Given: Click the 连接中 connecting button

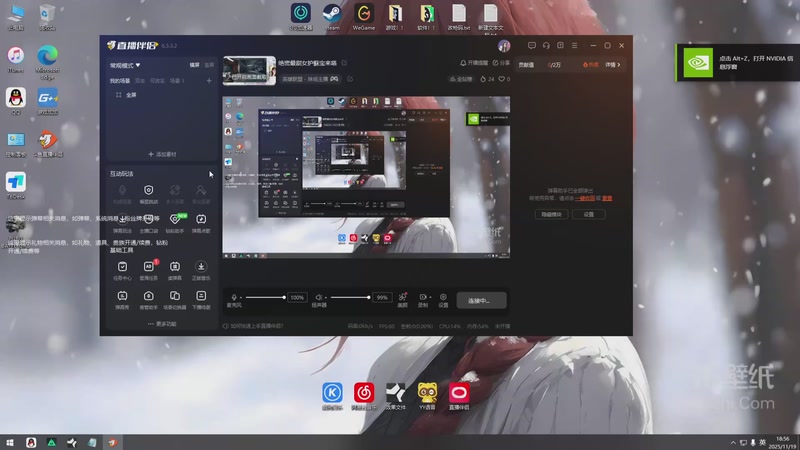Looking at the screenshot, I should [481, 301].
